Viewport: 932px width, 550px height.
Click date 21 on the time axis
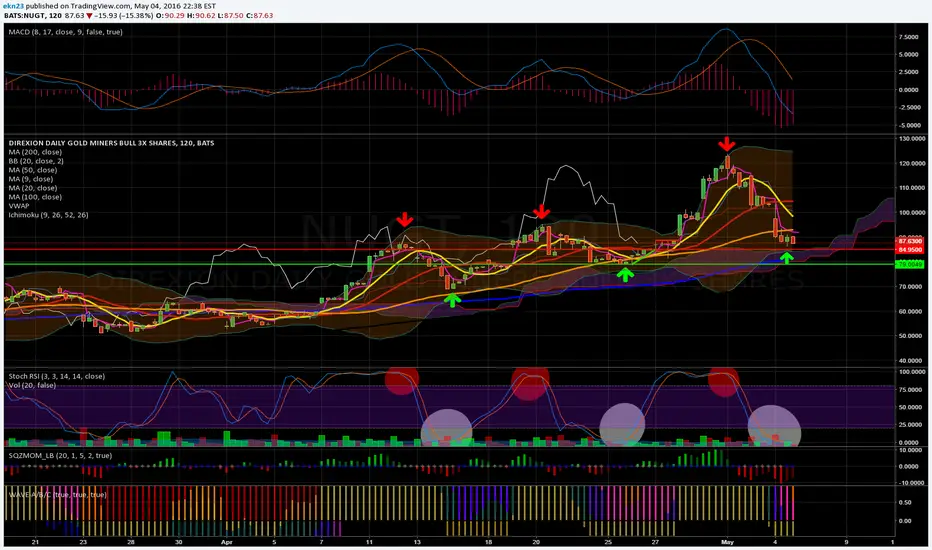click(35, 542)
